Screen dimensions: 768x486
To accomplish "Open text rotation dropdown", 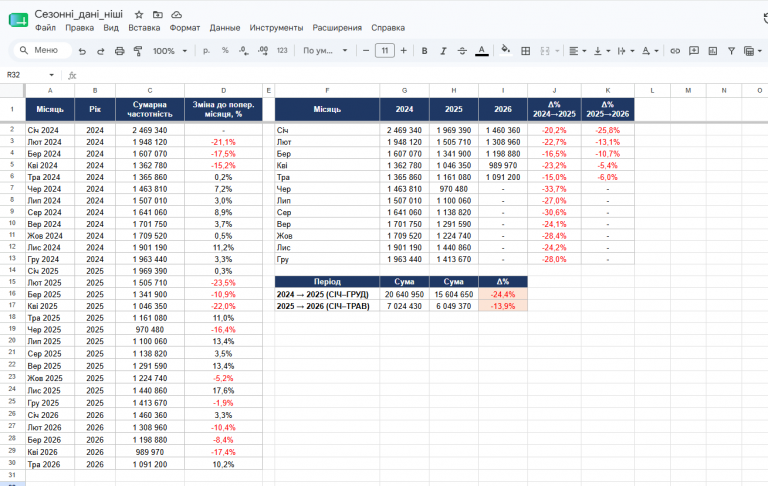I will coord(649,51).
